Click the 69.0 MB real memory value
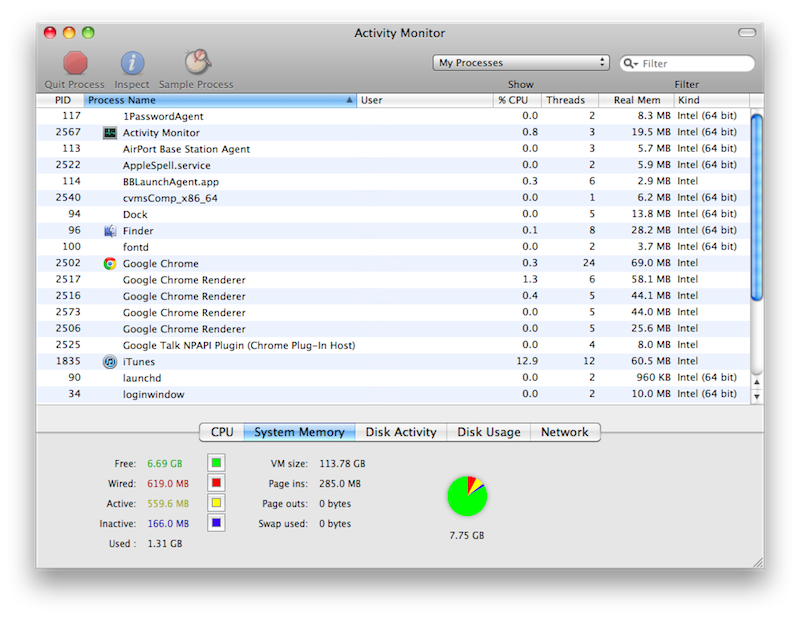 (x=651, y=263)
